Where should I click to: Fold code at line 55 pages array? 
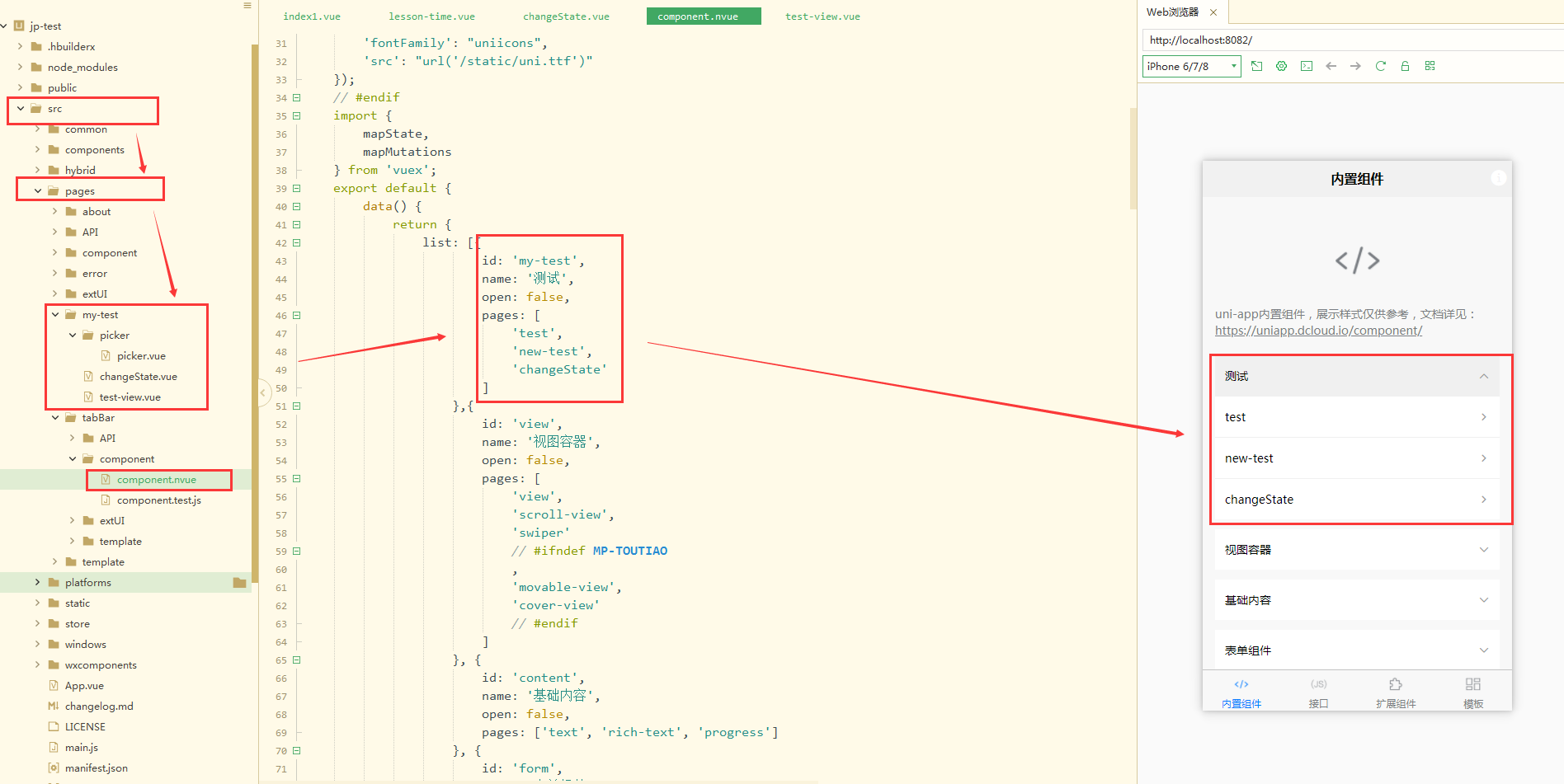pos(297,479)
